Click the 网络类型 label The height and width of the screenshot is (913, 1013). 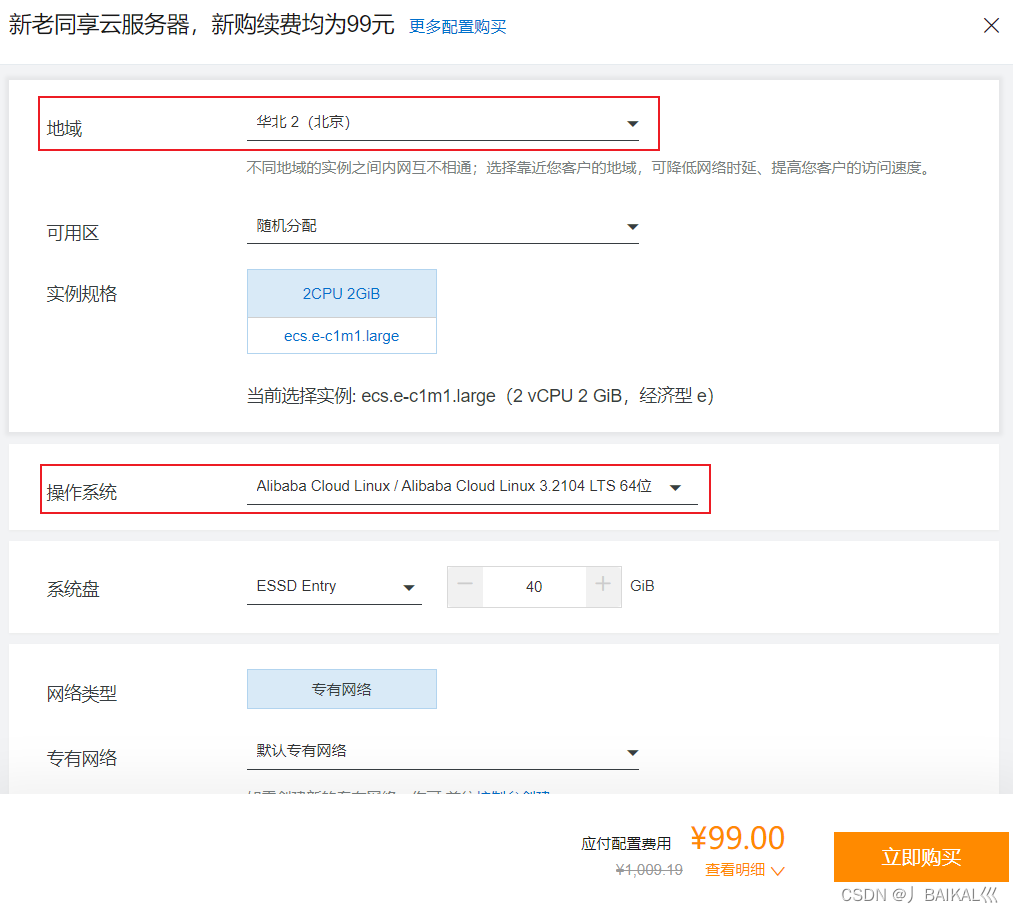coord(81,693)
